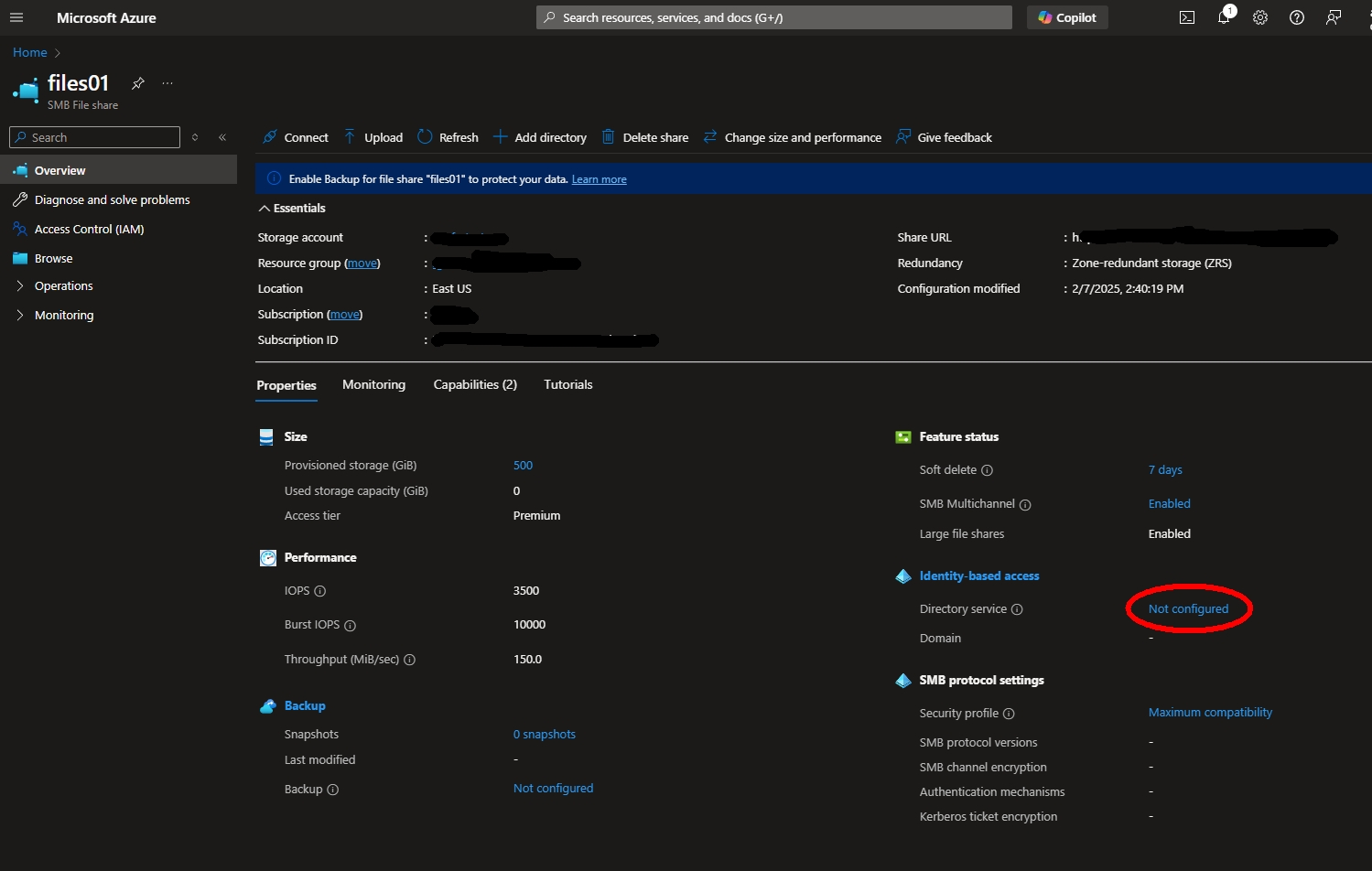Collapse the left menu with double chevron
Image resolution: width=1372 pixels, height=871 pixels.
[222, 137]
